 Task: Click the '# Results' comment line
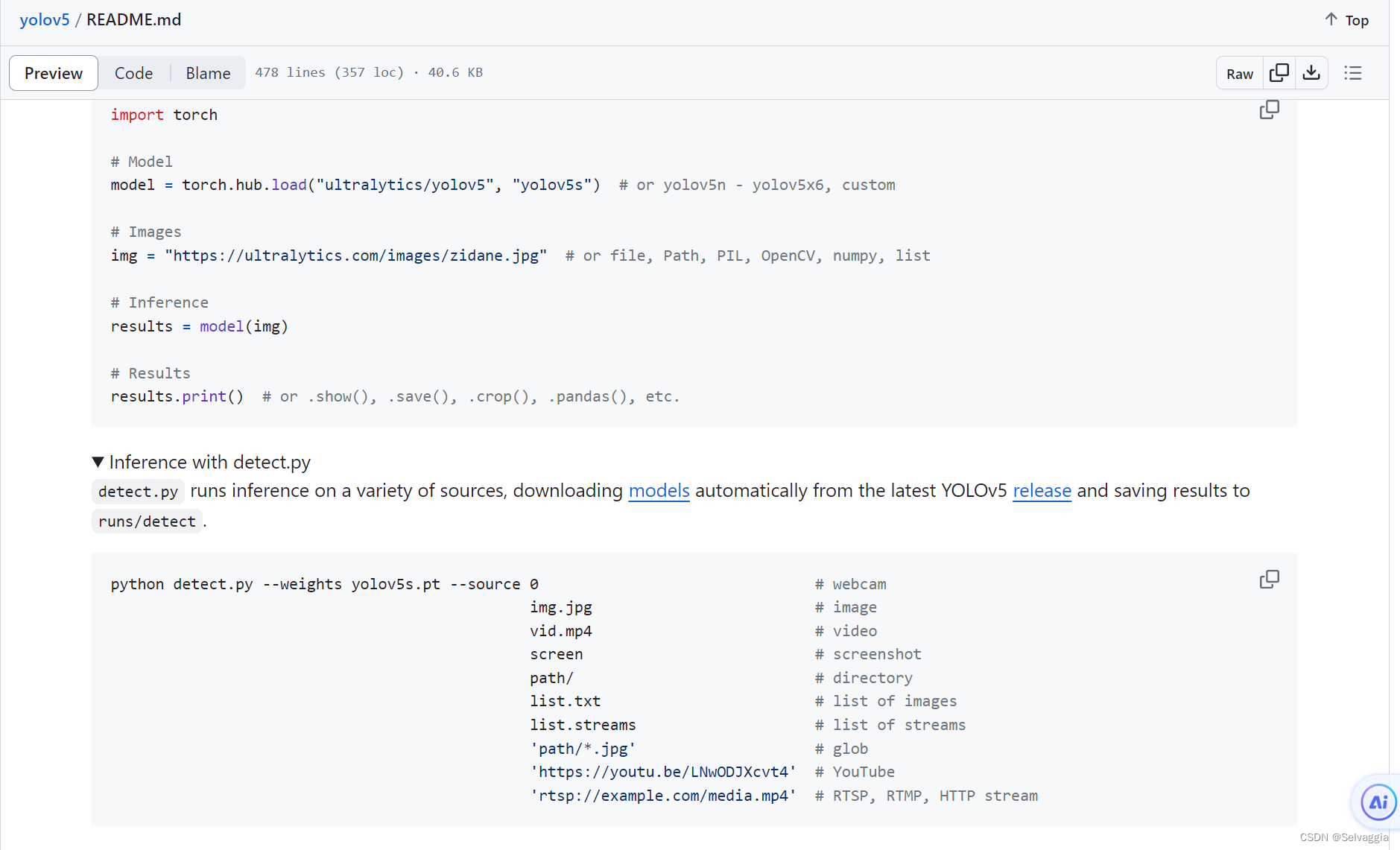(151, 373)
